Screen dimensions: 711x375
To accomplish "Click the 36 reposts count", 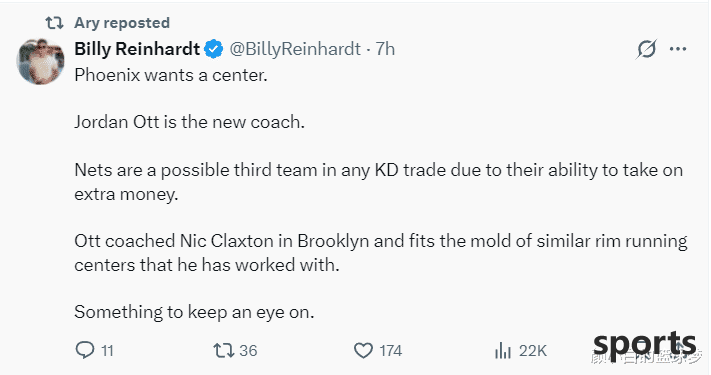I will pyautogui.click(x=248, y=351).
